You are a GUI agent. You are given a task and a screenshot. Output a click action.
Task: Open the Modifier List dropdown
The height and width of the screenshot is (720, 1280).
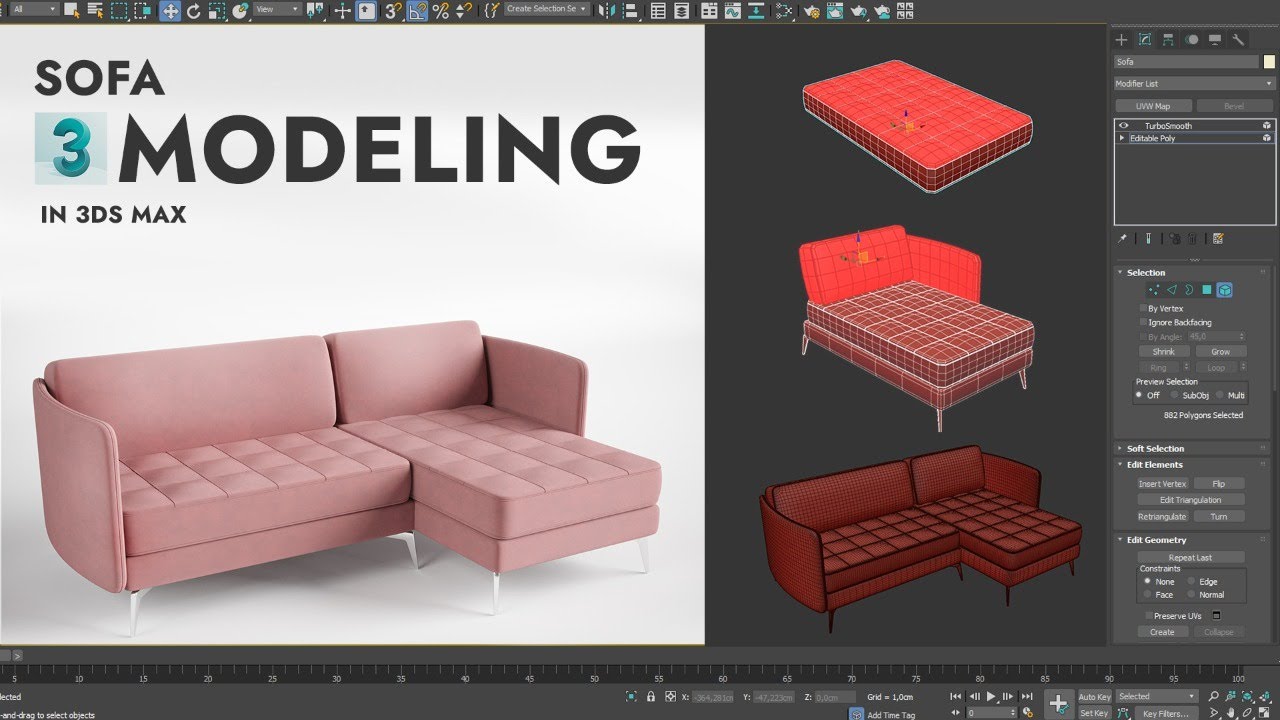[1195, 84]
